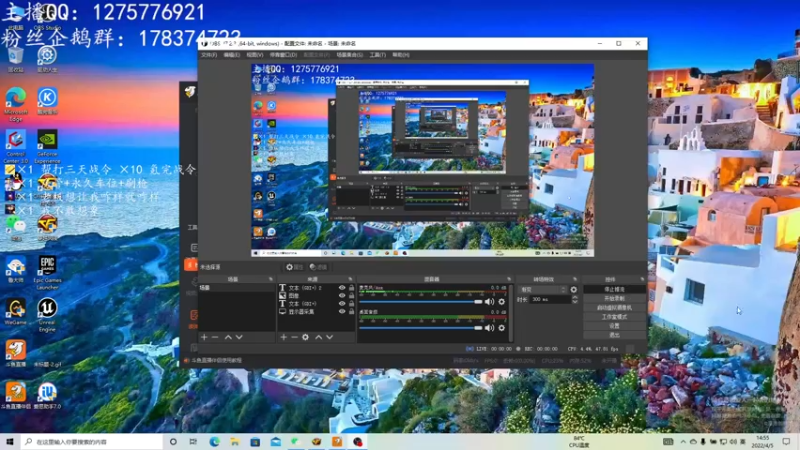Remove selected scene with the minus icon
The image size is (800, 450).
click(x=215, y=337)
